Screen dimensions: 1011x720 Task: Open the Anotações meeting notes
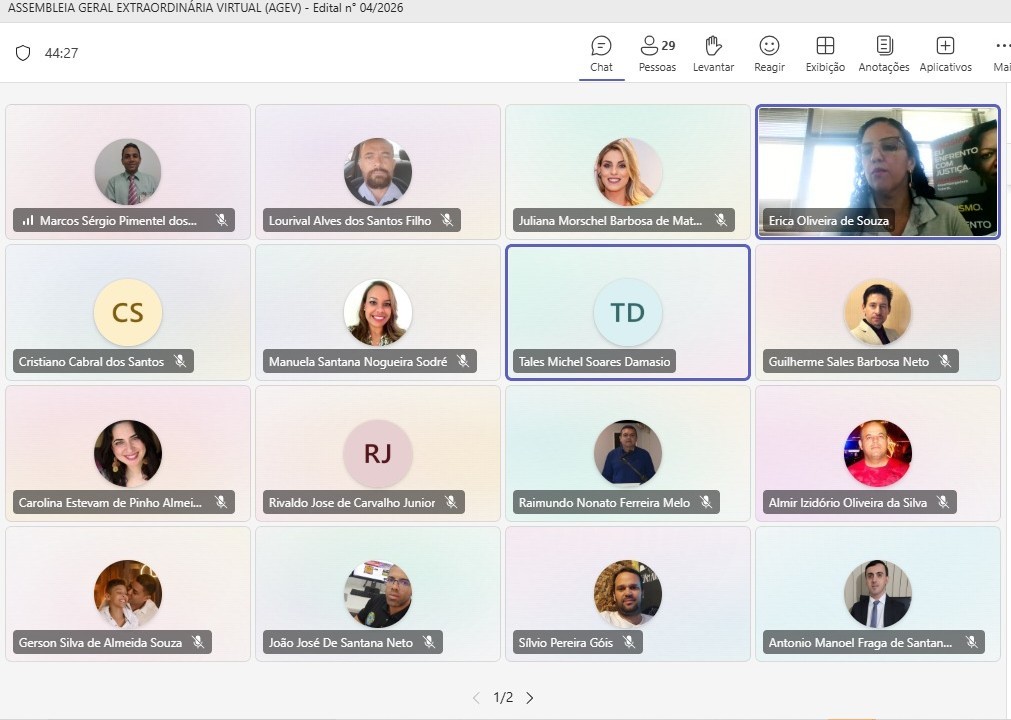884,54
